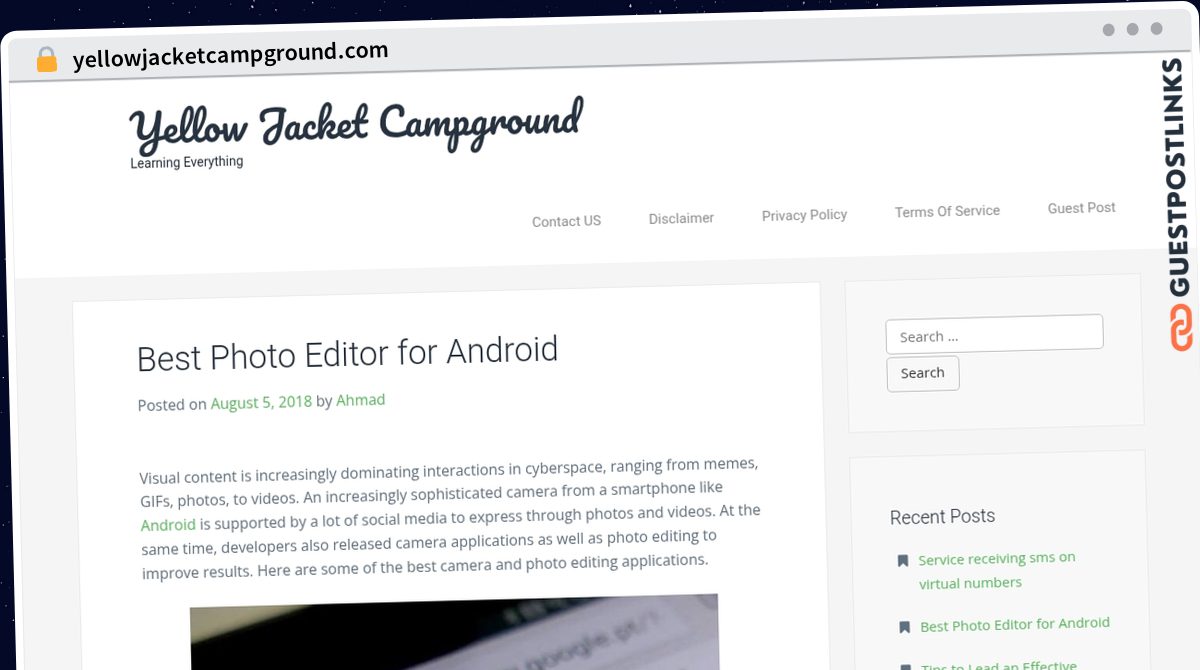The height and width of the screenshot is (670, 1200).
Task: Click the yellowjacketcampground.com address text
Action: point(230,55)
